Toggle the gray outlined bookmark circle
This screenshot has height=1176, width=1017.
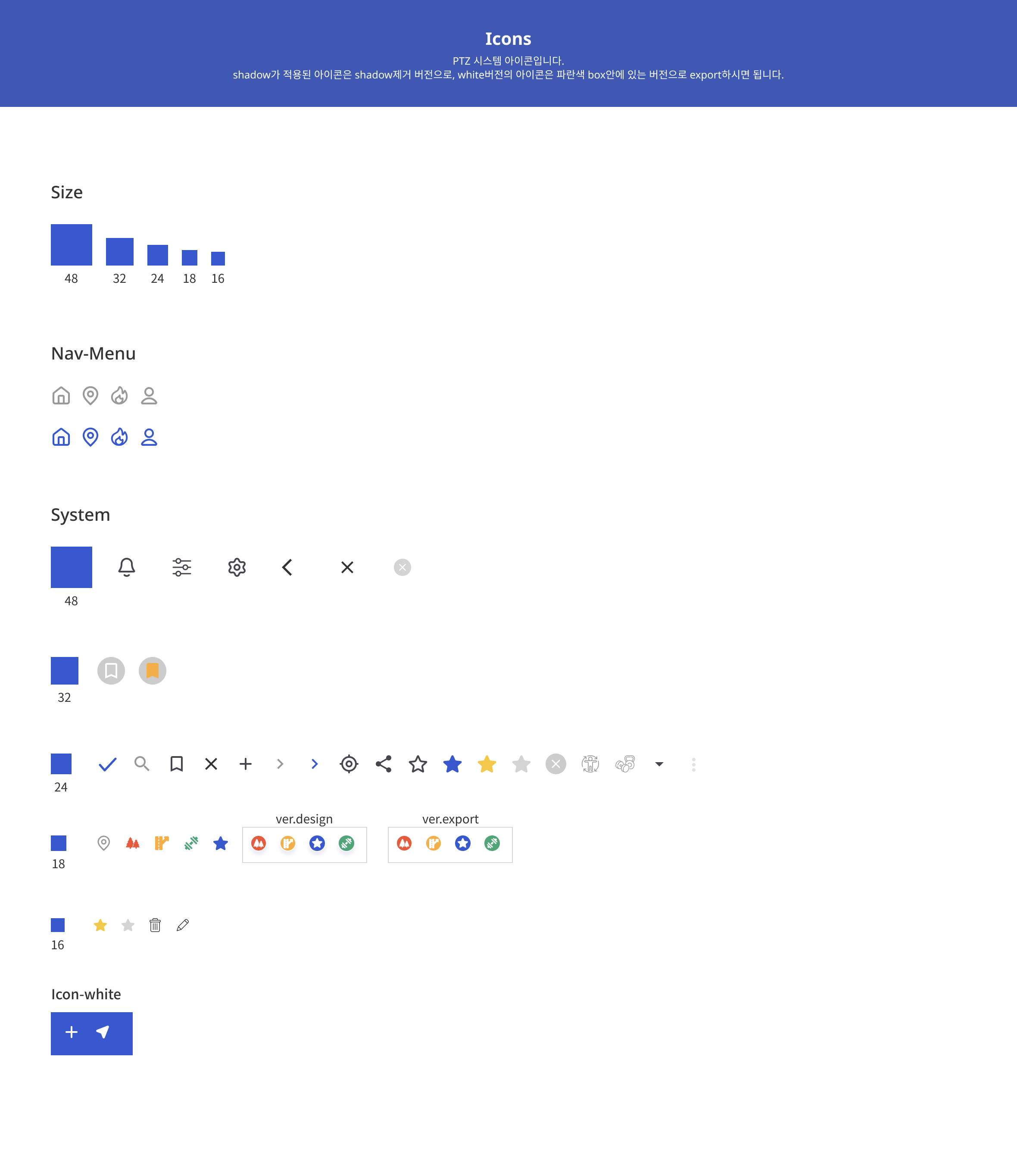(x=111, y=671)
